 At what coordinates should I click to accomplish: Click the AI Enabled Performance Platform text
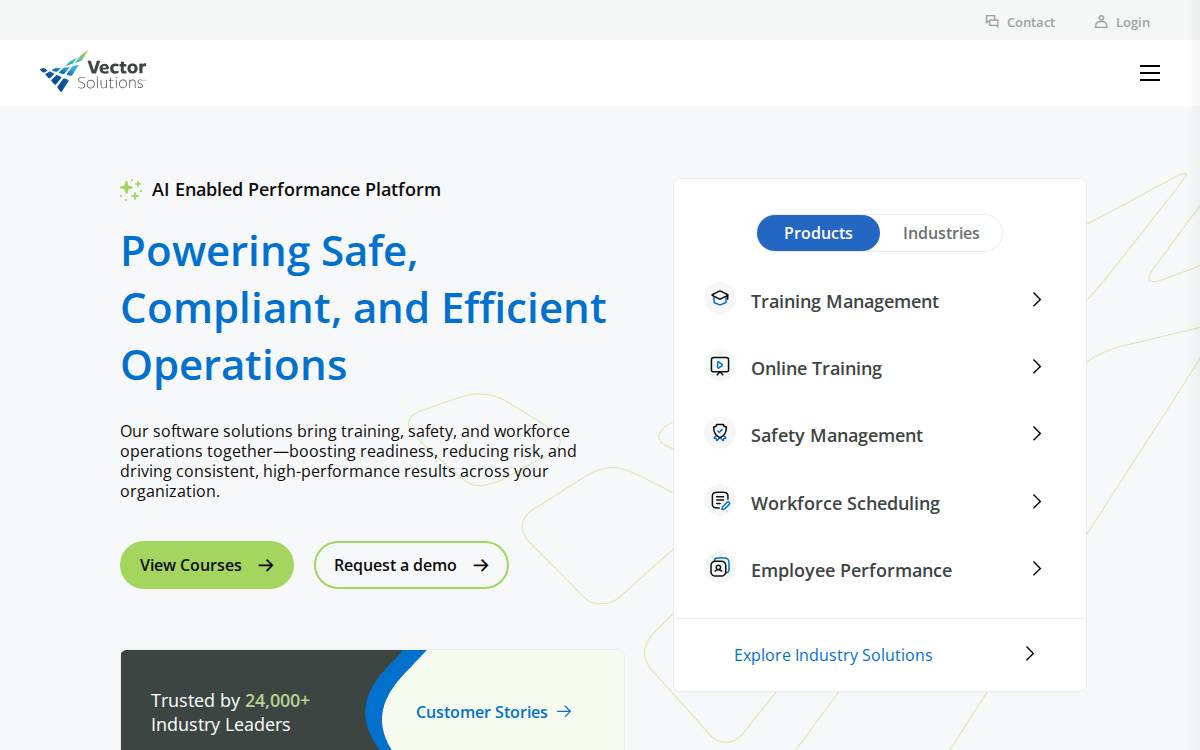pos(296,190)
